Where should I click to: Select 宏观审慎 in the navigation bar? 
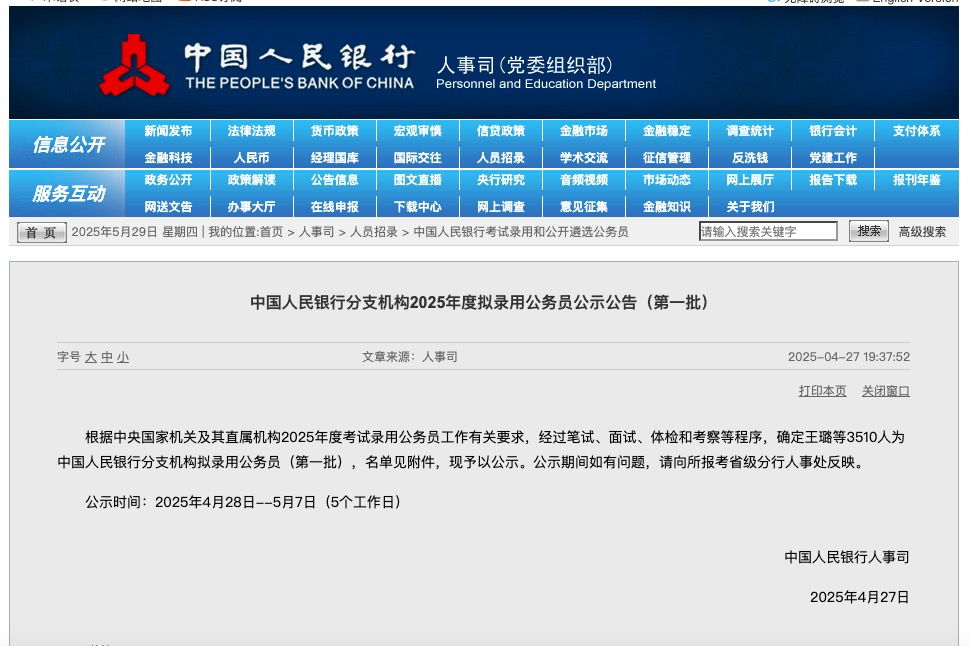[x=418, y=131]
